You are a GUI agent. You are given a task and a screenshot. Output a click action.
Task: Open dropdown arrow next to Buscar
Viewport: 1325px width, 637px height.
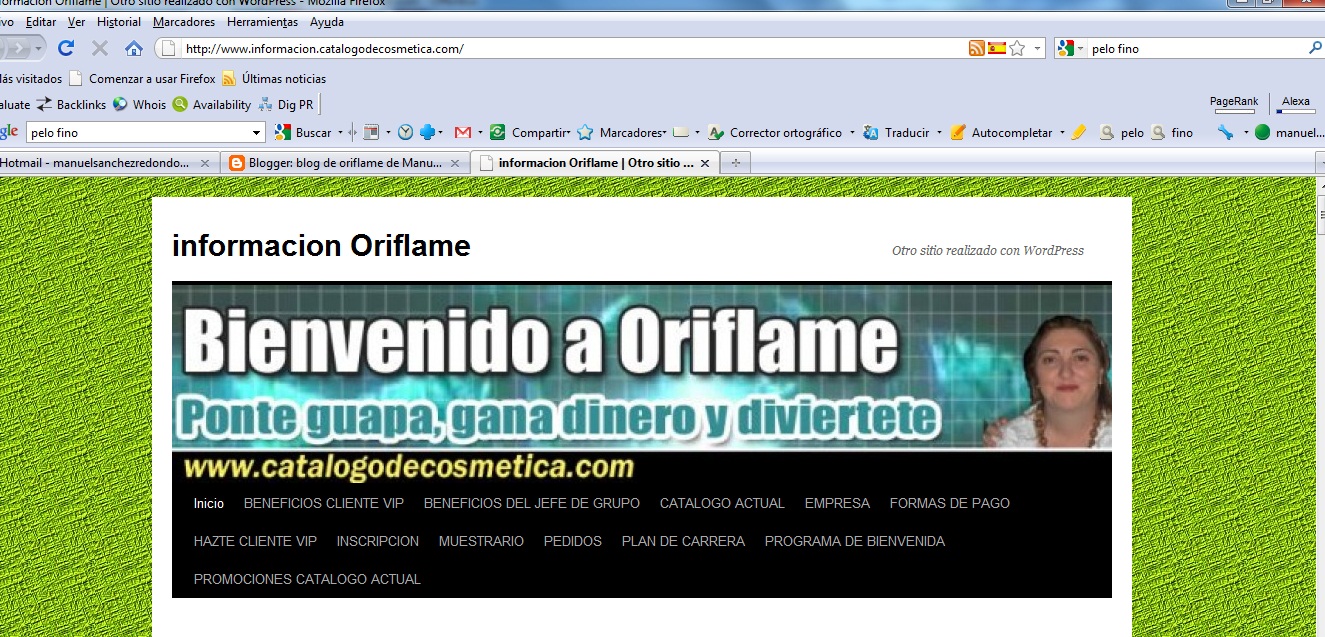(x=340, y=132)
